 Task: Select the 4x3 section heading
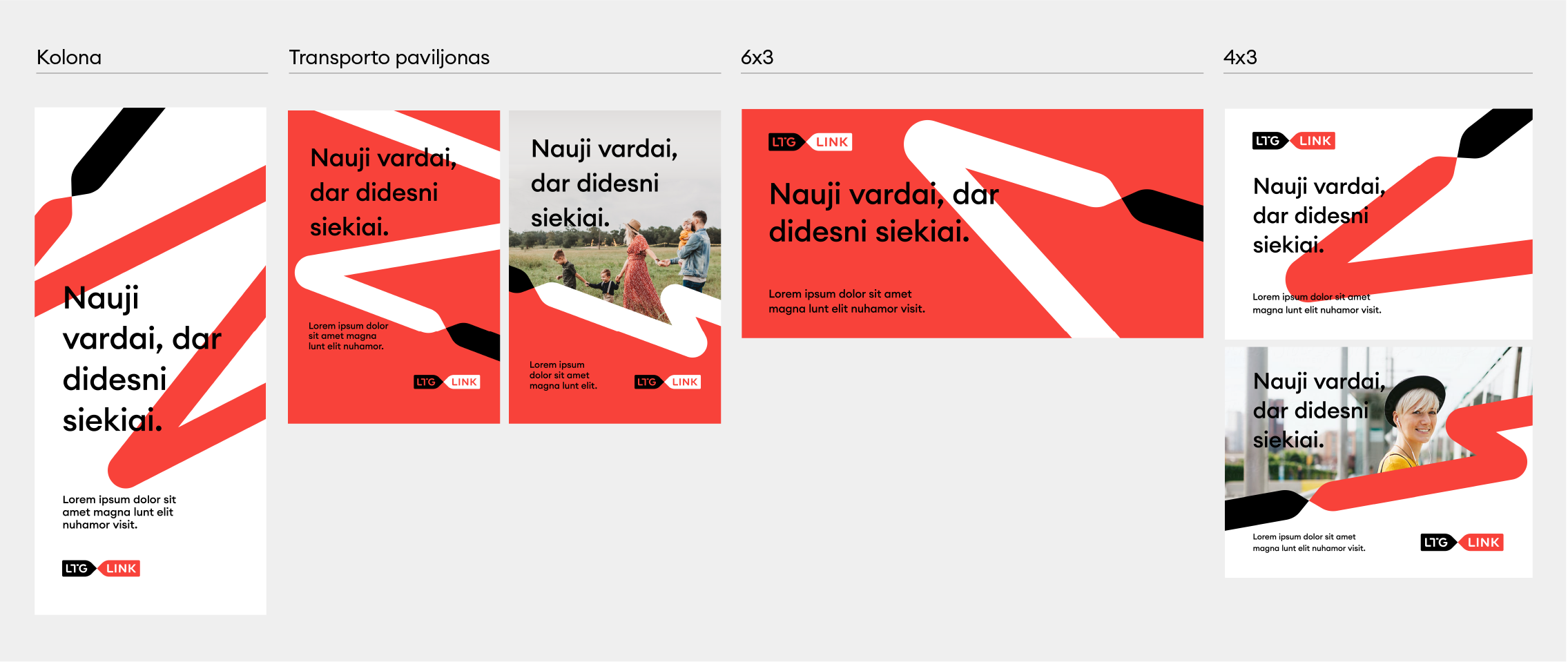[1240, 57]
